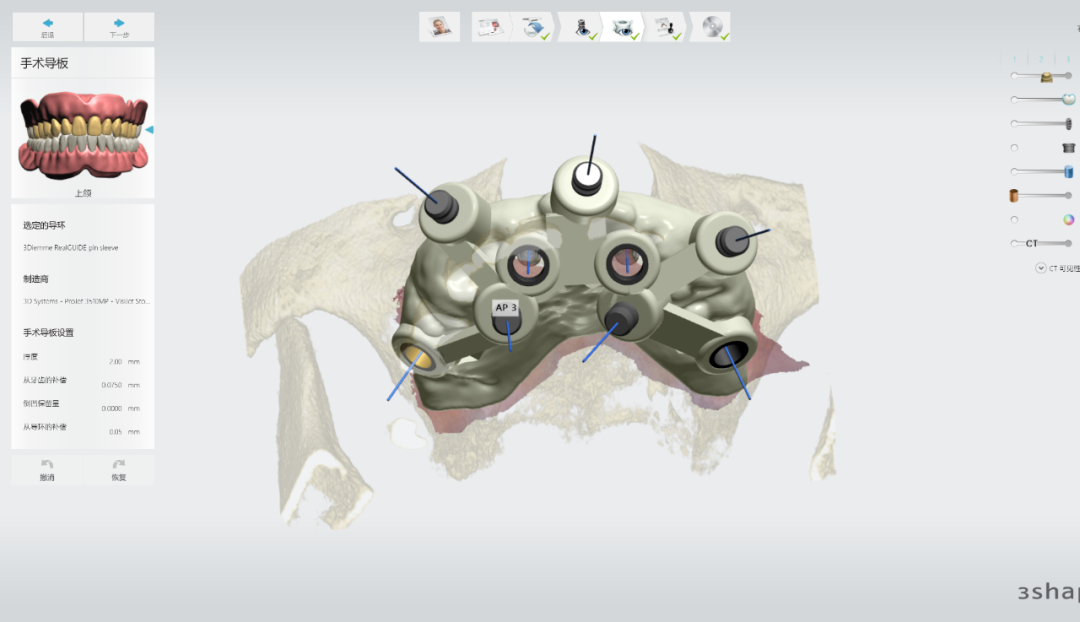The width and height of the screenshot is (1080, 622).
Task: Click the Next step (下一步) button
Action: [x=119, y=27]
